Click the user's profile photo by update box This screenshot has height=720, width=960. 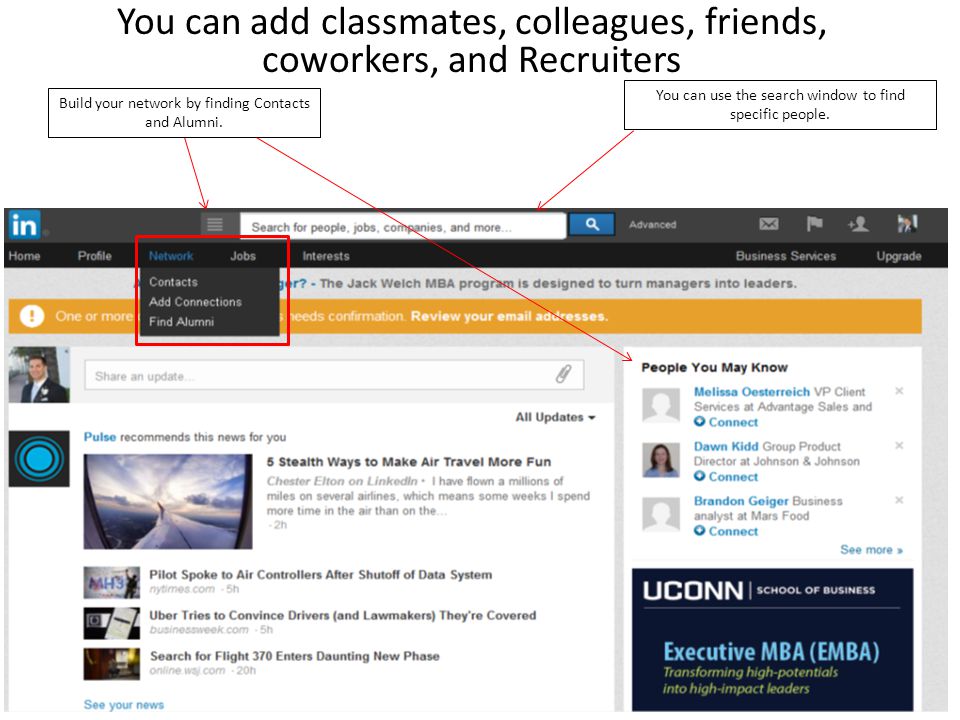tap(39, 375)
